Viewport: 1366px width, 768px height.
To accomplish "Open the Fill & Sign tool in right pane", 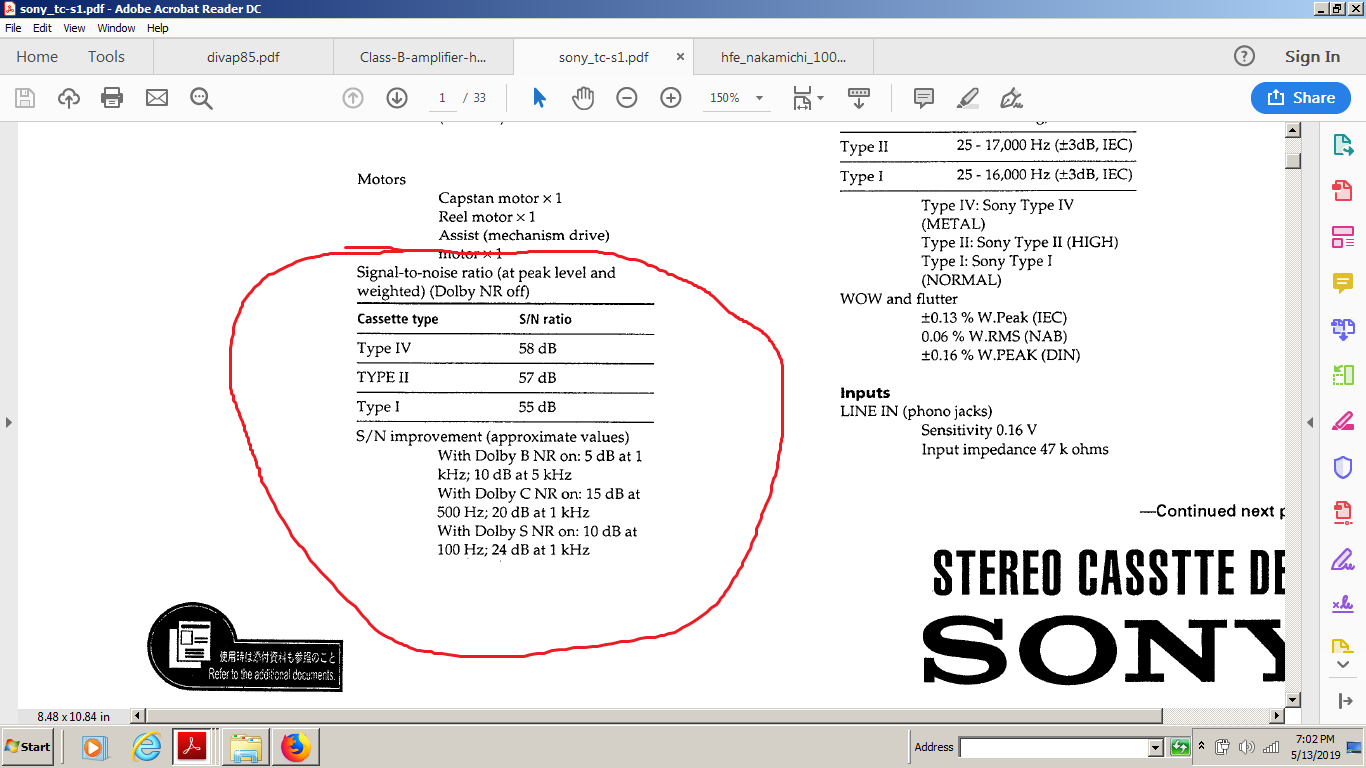I will click(1343, 559).
